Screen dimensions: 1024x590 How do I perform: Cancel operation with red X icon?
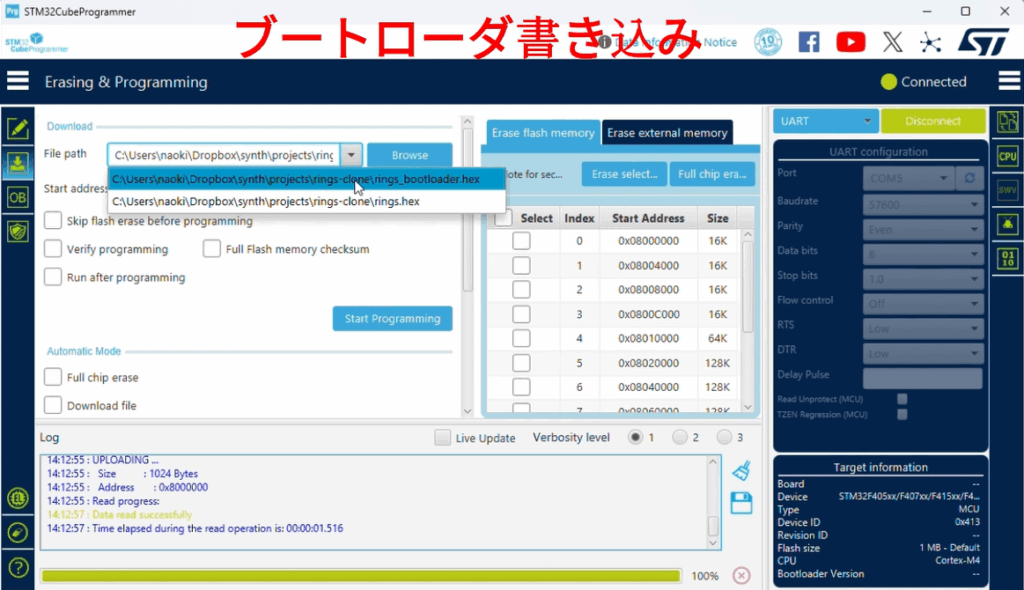[741, 575]
